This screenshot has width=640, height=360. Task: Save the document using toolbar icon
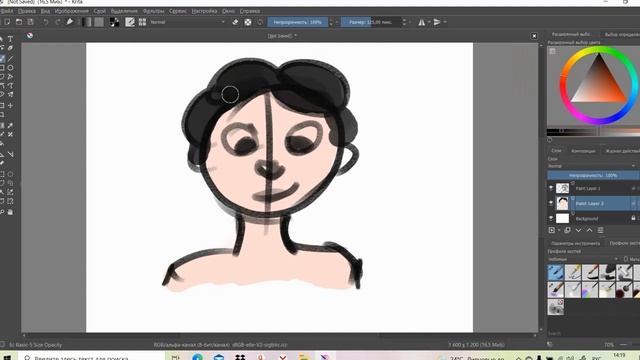pyautogui.click(x=30, y=22)
